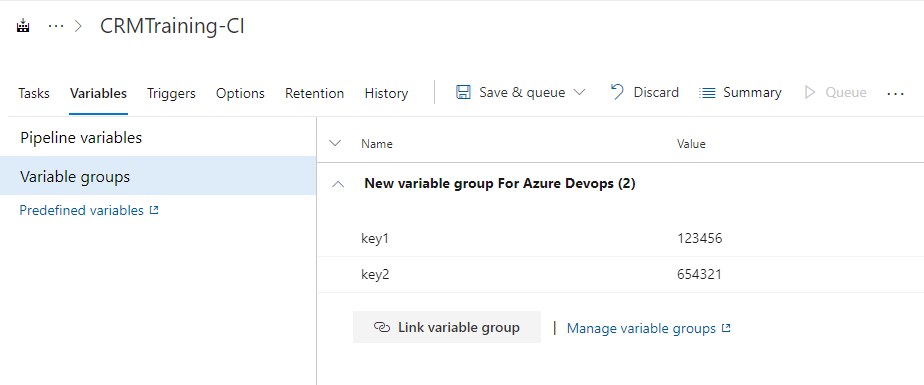Screen dimensions: 924x385
Task: Click the CRMTraining-CI pipeline title
Action: 172,27
